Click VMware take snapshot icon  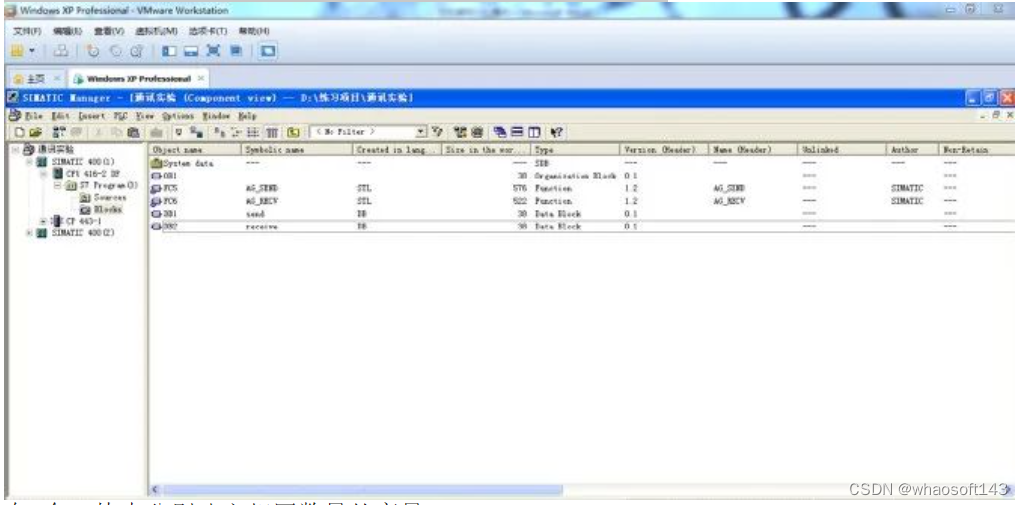94,51
